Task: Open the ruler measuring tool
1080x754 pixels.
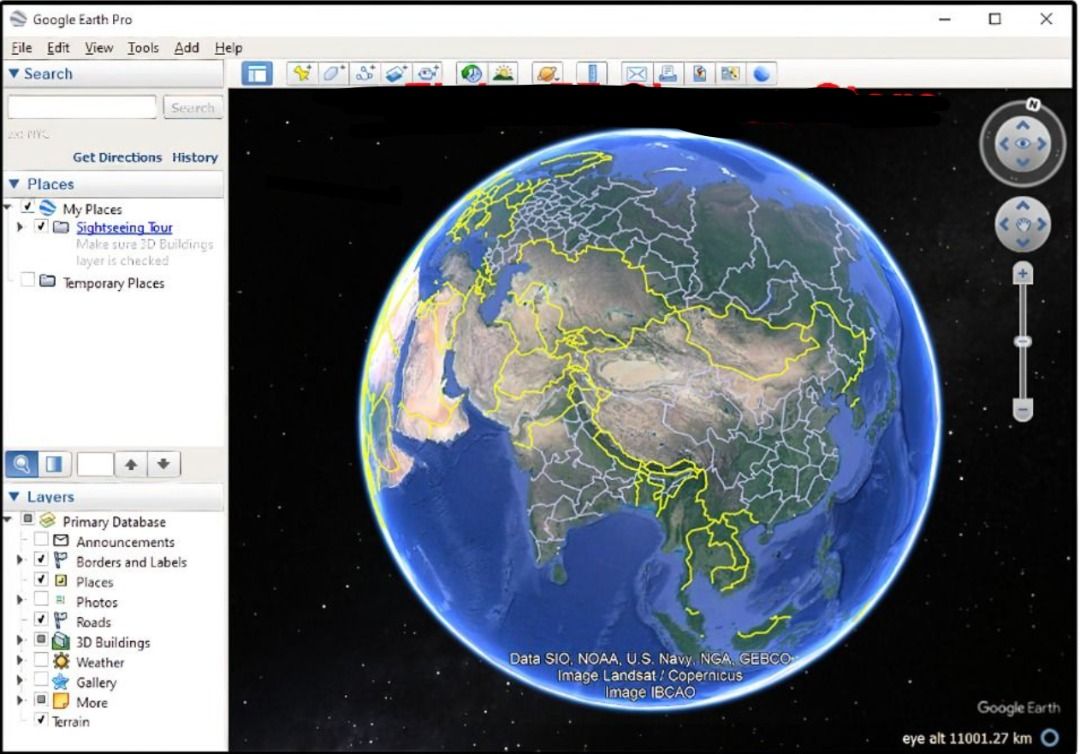Action: click(592, 74)
